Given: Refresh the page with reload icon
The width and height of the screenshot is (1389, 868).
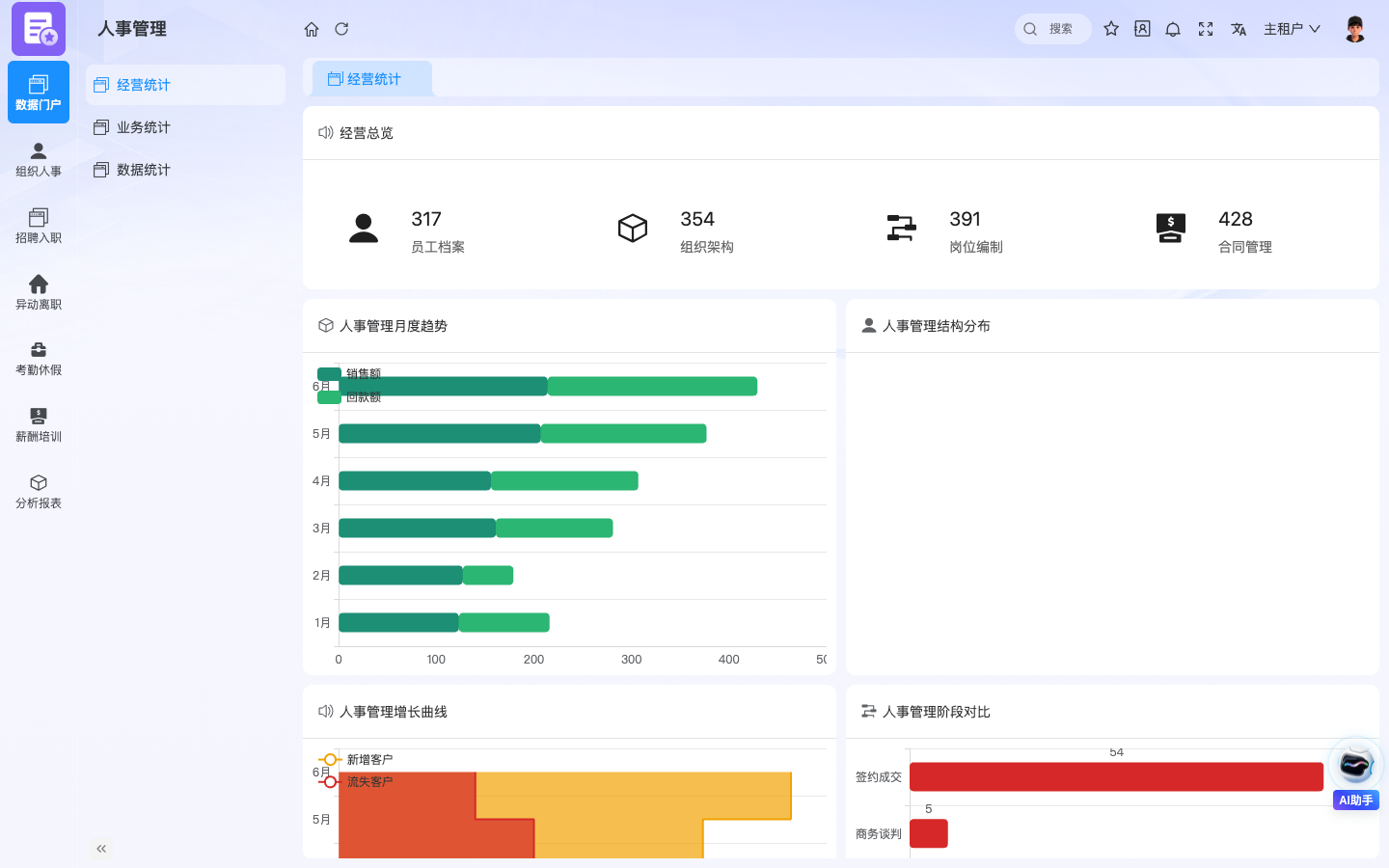Looking at the screenshot, I should (x=341, y=29).
